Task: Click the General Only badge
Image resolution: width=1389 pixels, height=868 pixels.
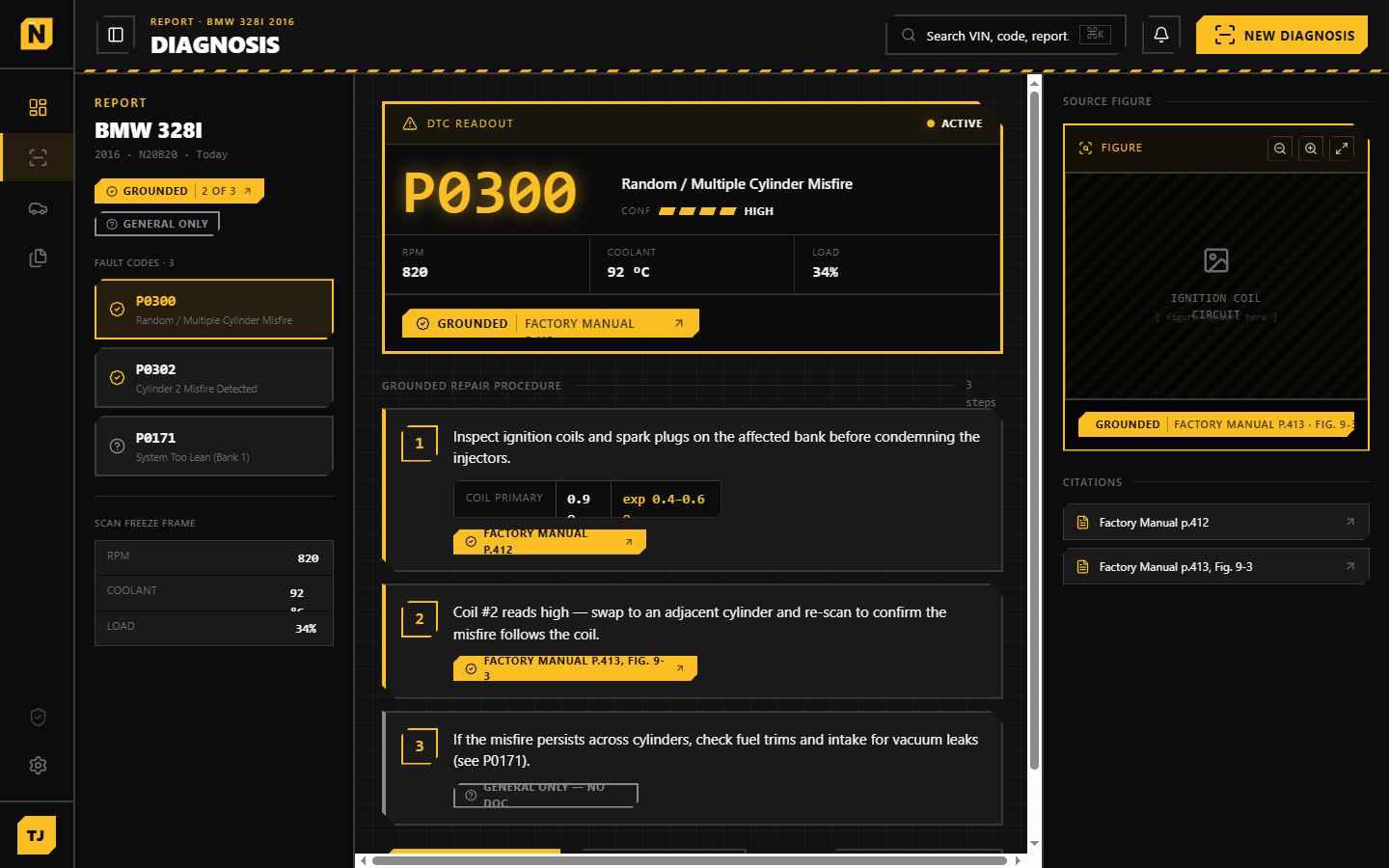Action: 157,224
